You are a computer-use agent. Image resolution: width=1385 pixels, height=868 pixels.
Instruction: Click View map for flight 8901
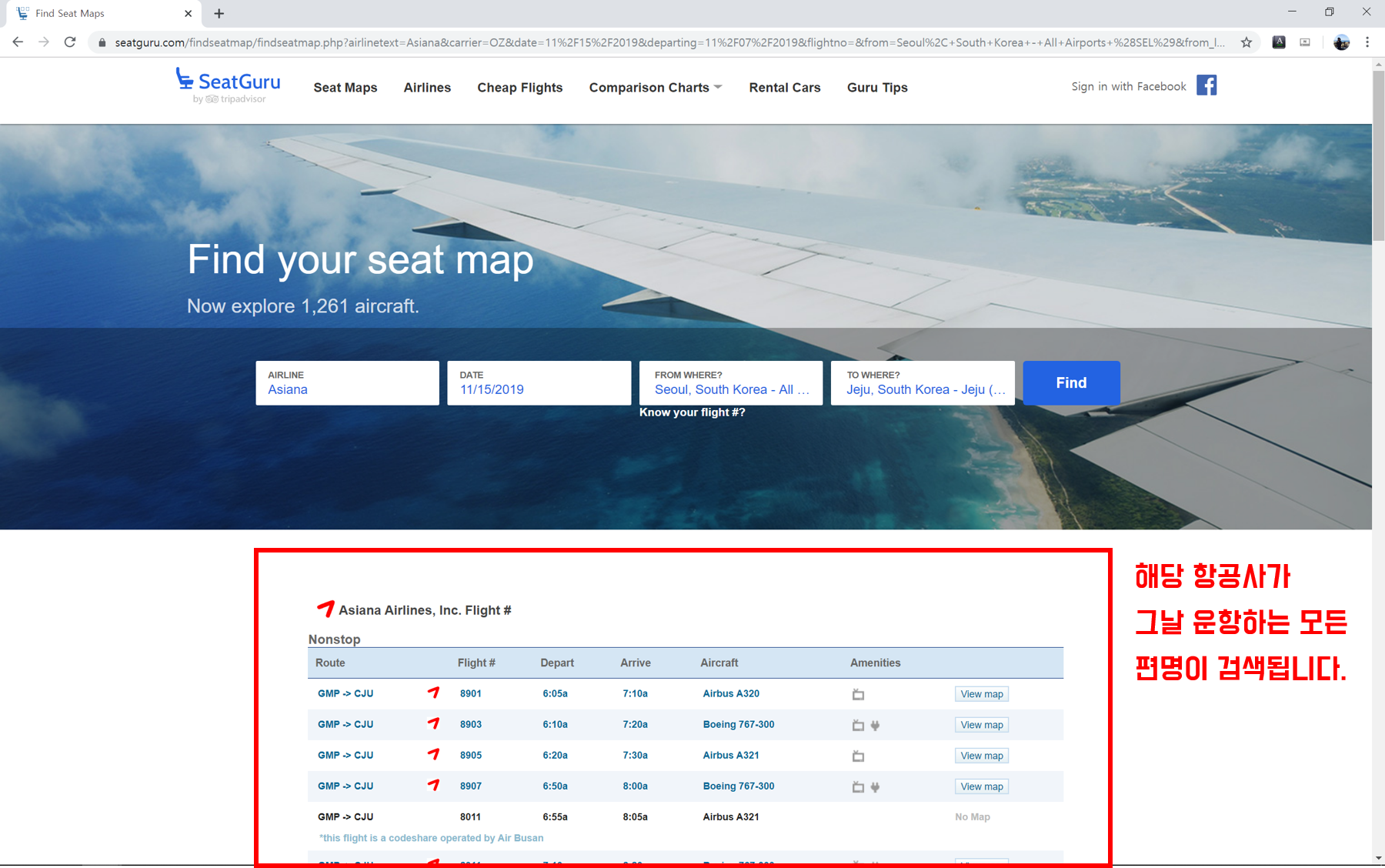pos(982,694)
